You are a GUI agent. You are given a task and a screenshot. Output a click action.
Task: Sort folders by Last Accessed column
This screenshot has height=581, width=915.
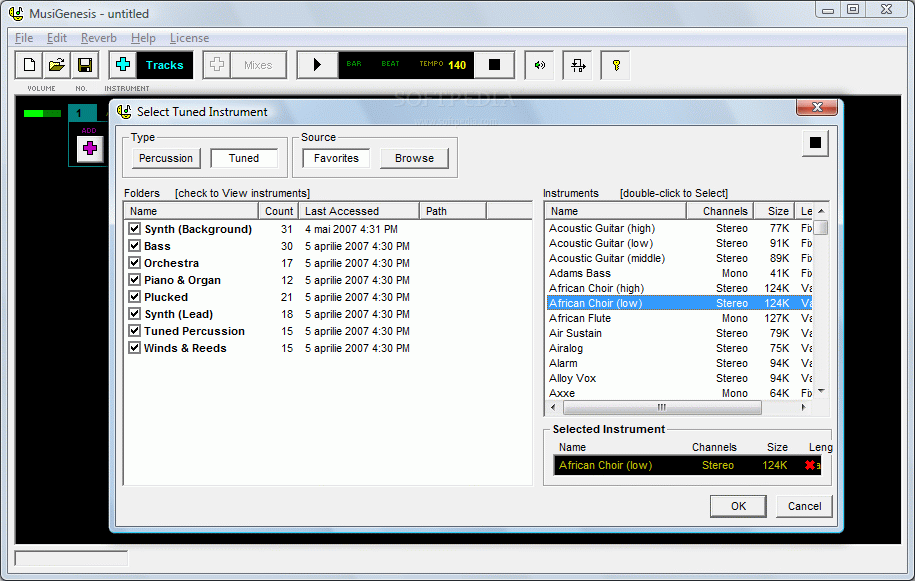359,211
